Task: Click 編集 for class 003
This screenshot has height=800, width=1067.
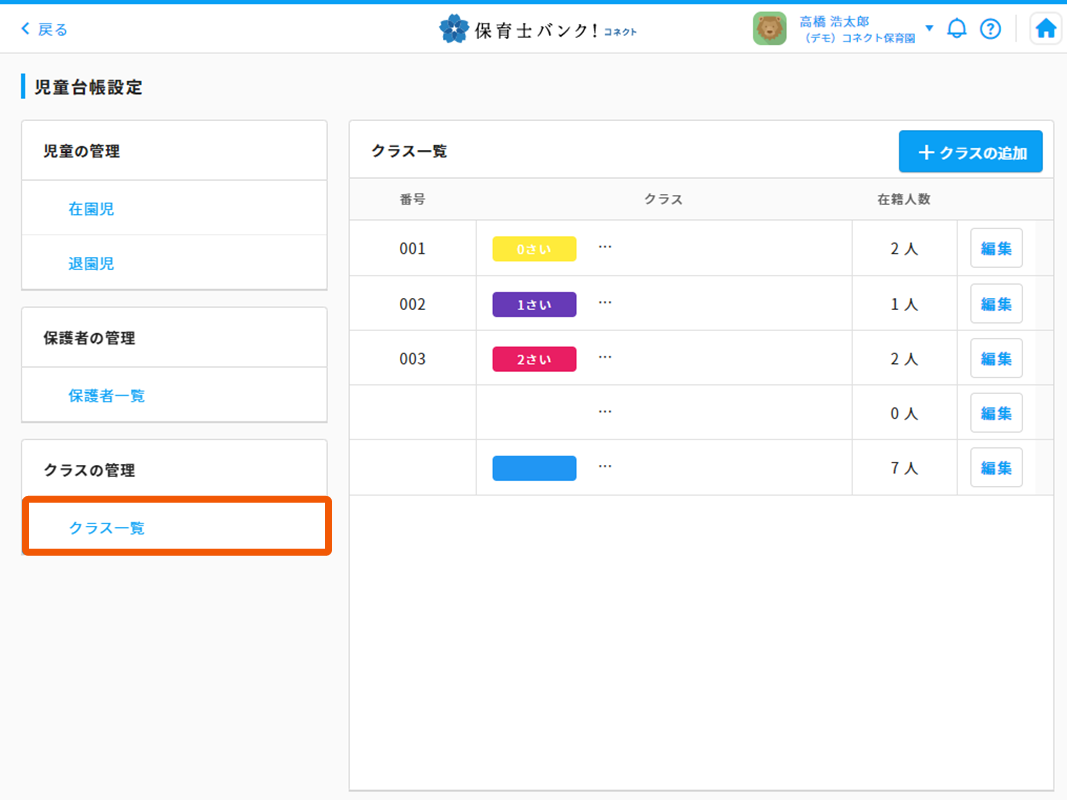Action: click(996, 359)
